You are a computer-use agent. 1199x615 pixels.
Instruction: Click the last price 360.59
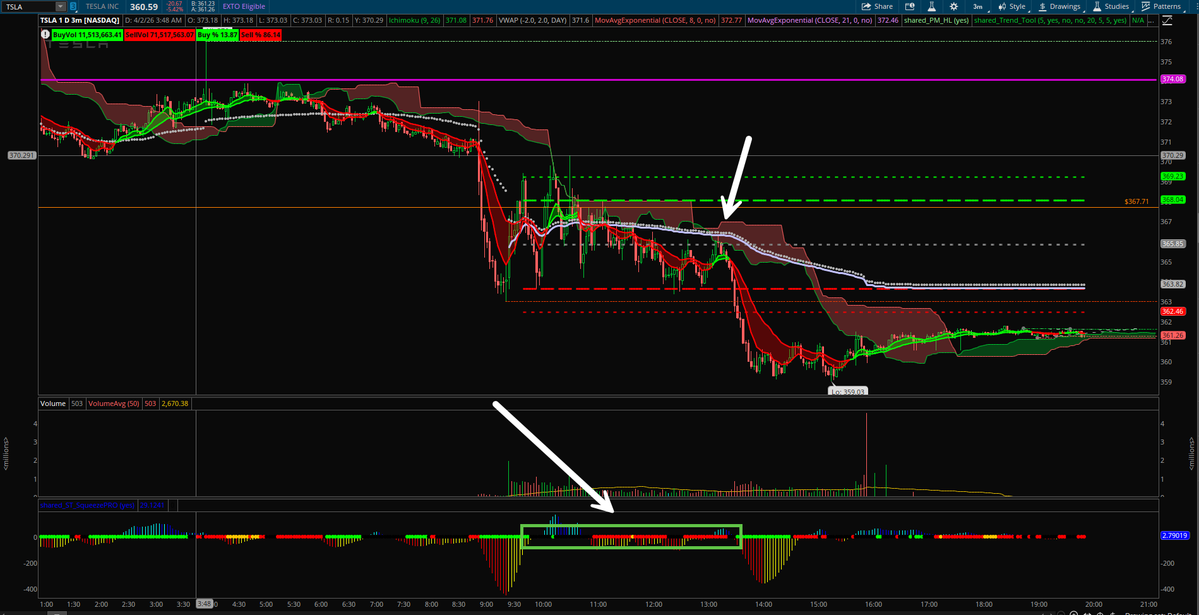144,6
